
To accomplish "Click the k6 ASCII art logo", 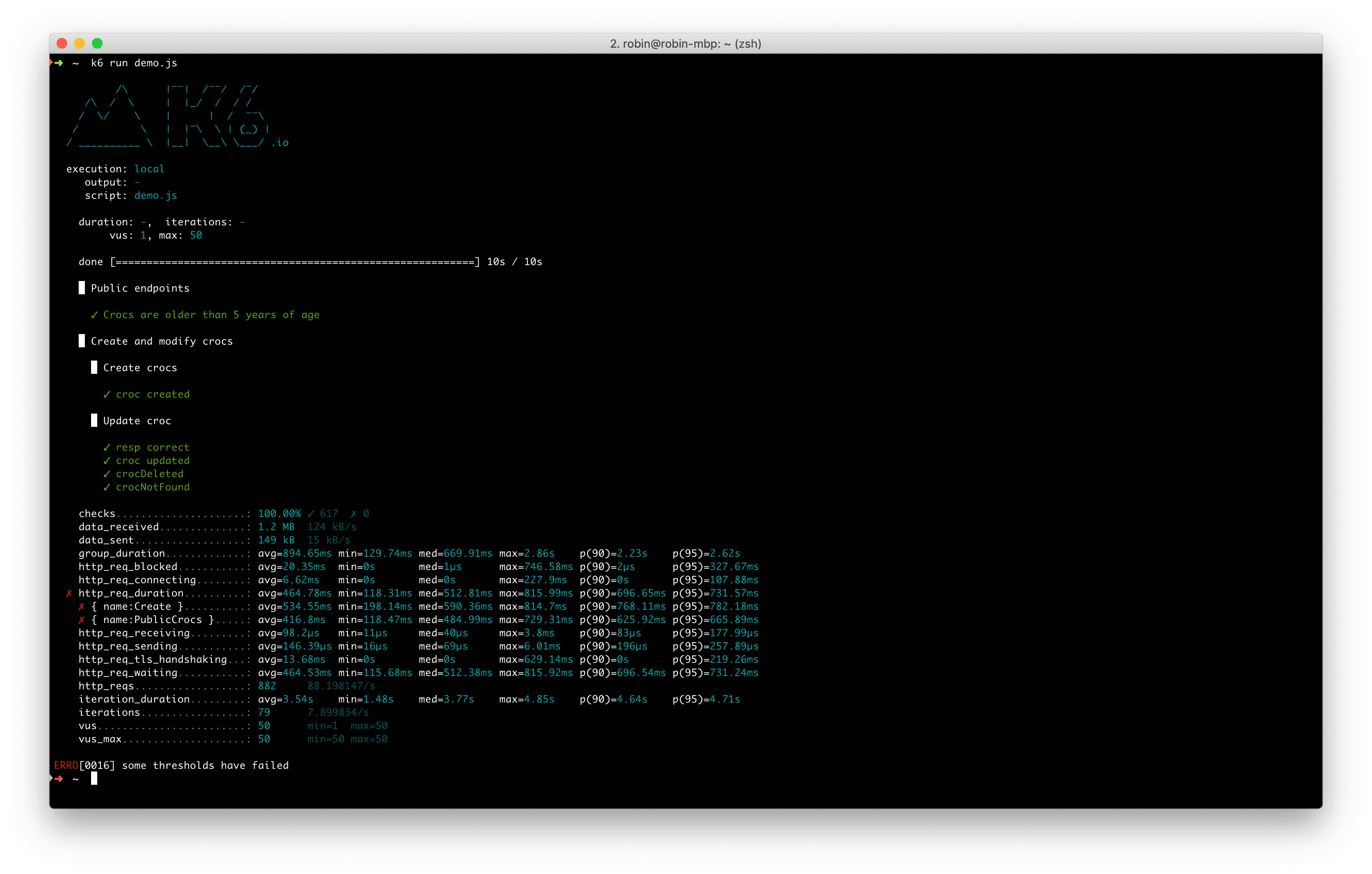I will (x=177, y=116).
